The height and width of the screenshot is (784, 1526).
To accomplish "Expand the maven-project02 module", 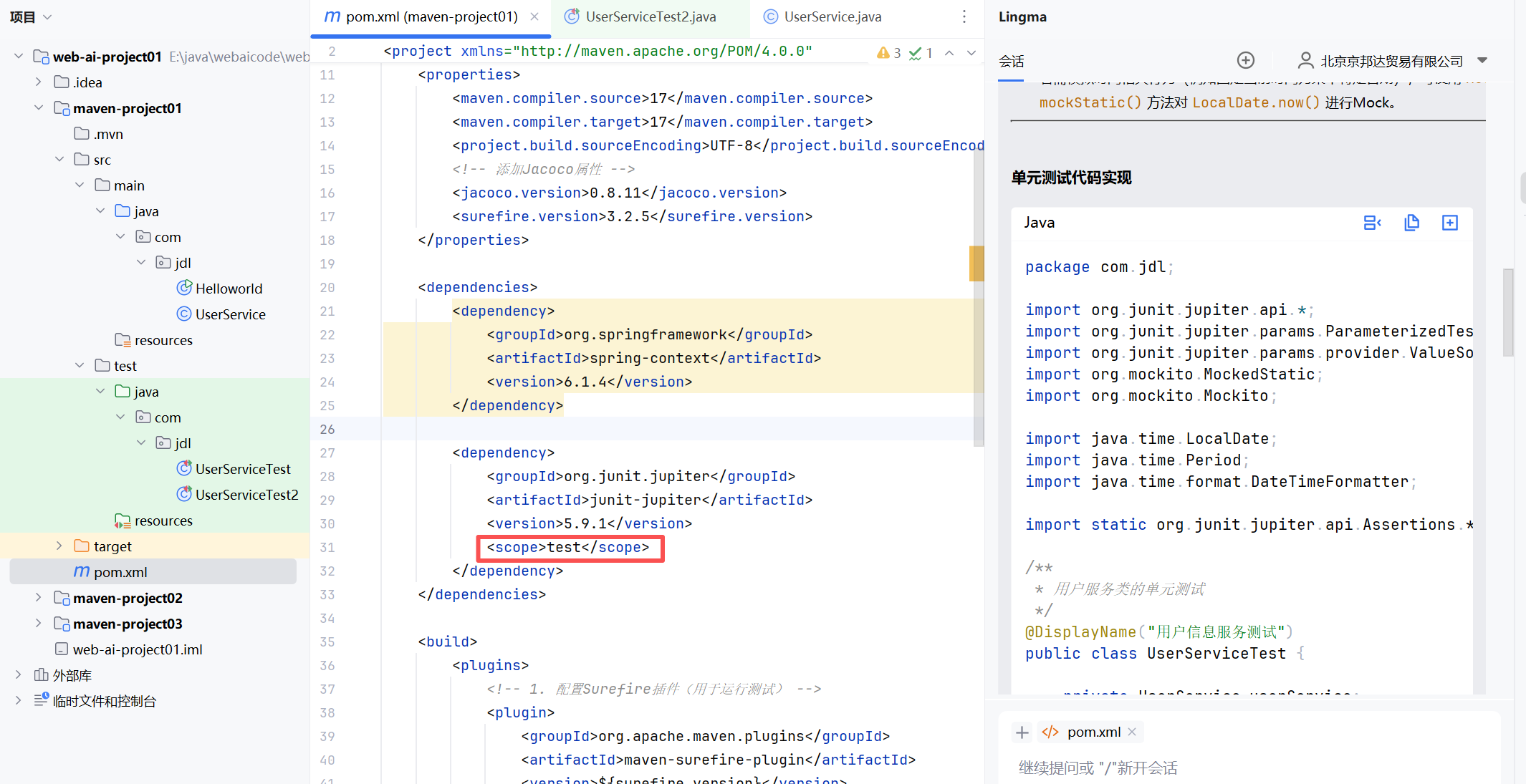I will pyautogui.click(x=38, y=598).
